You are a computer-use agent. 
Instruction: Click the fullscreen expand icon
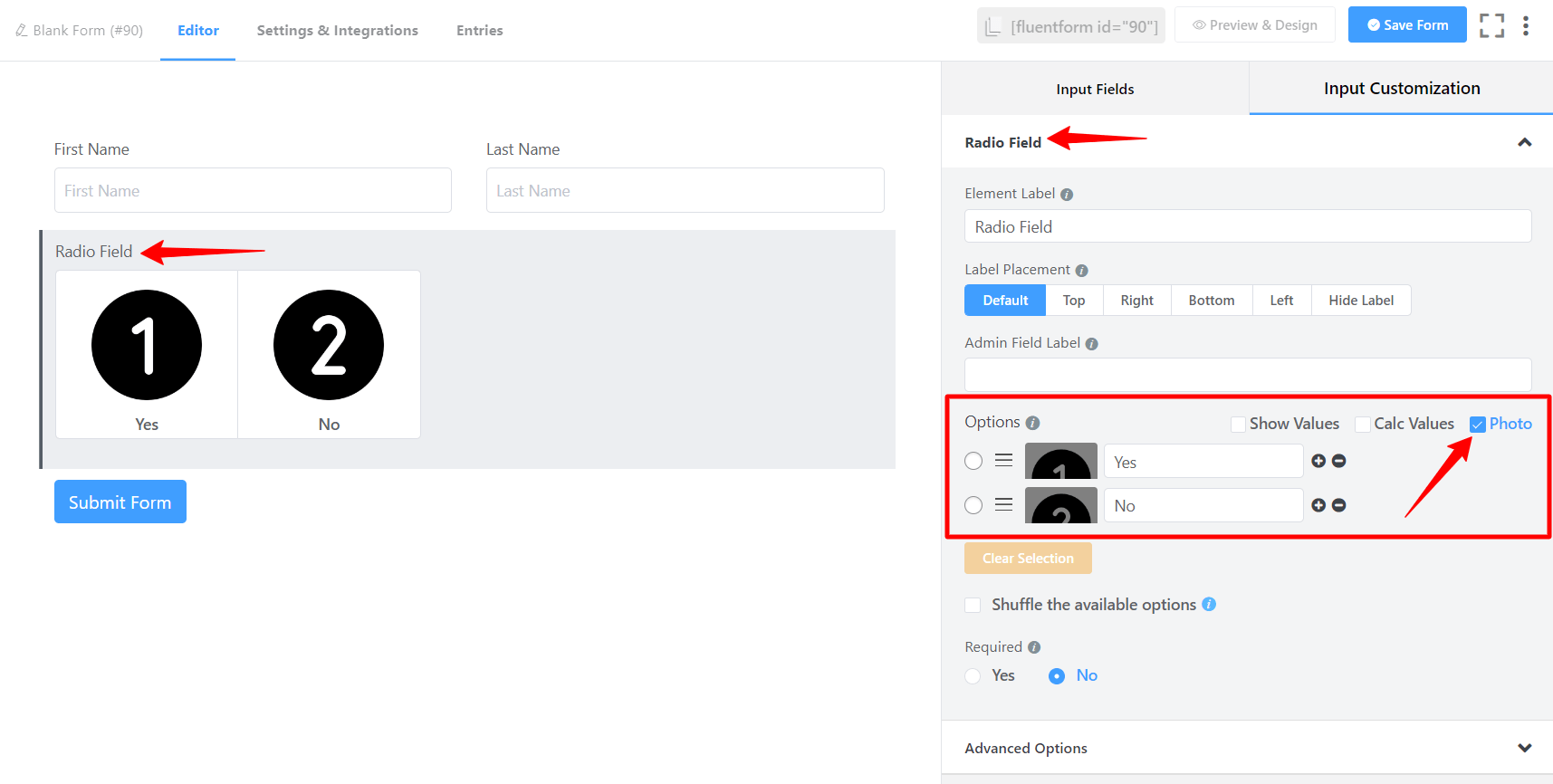click(x=1491, y=25)
